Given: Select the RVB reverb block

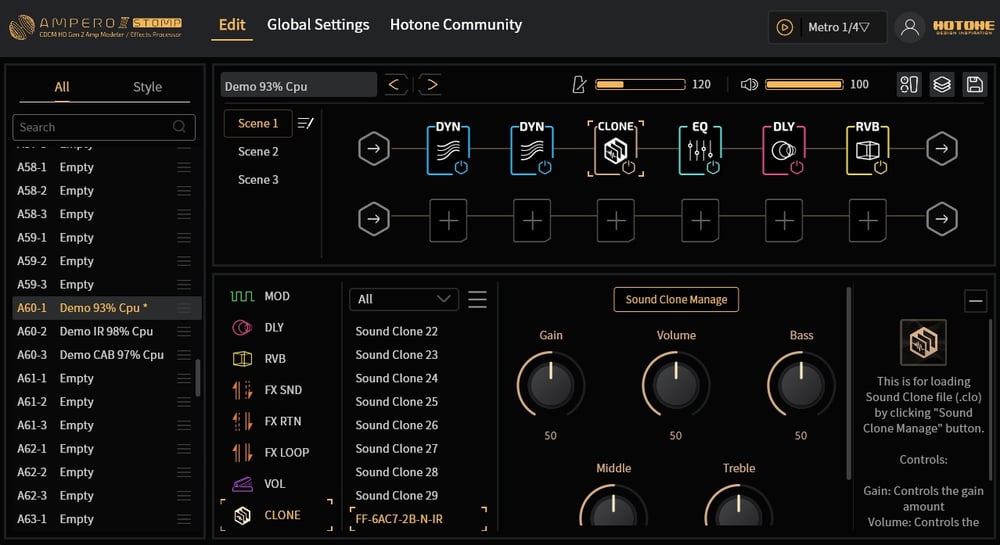Looking at the screenshot, I should coord(867,149).
